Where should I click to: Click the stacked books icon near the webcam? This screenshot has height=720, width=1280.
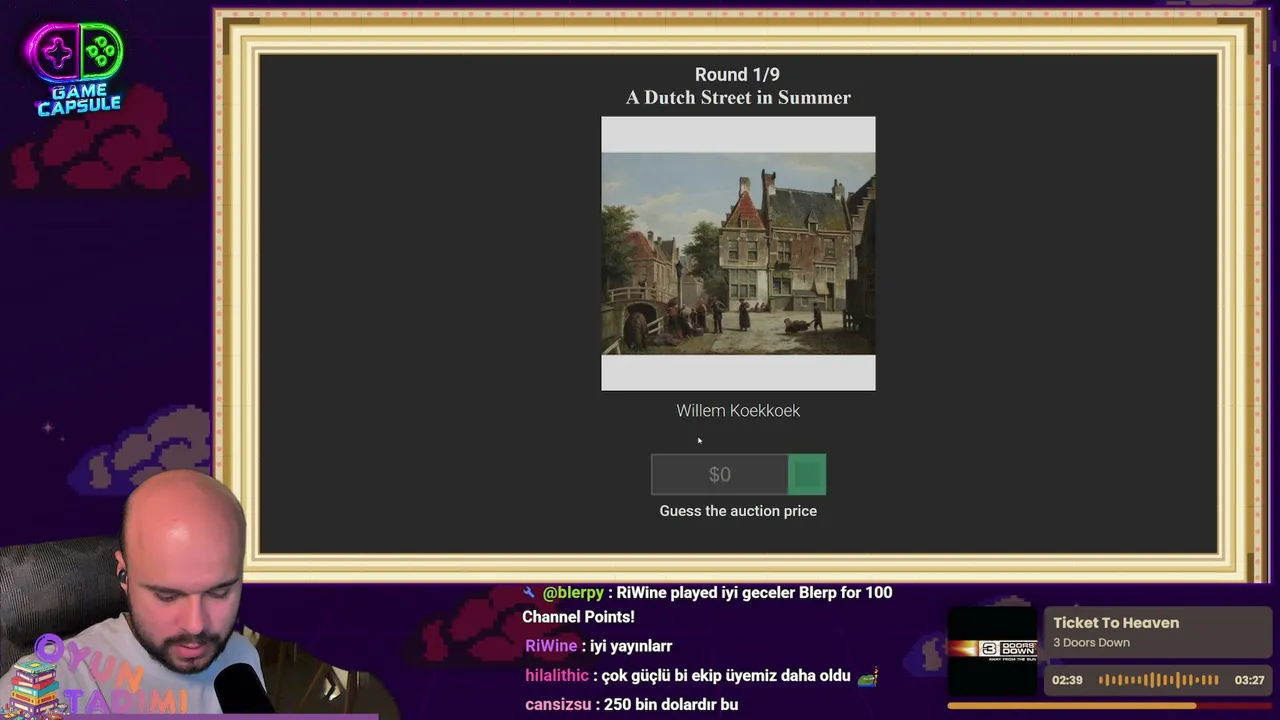[36, 688]
